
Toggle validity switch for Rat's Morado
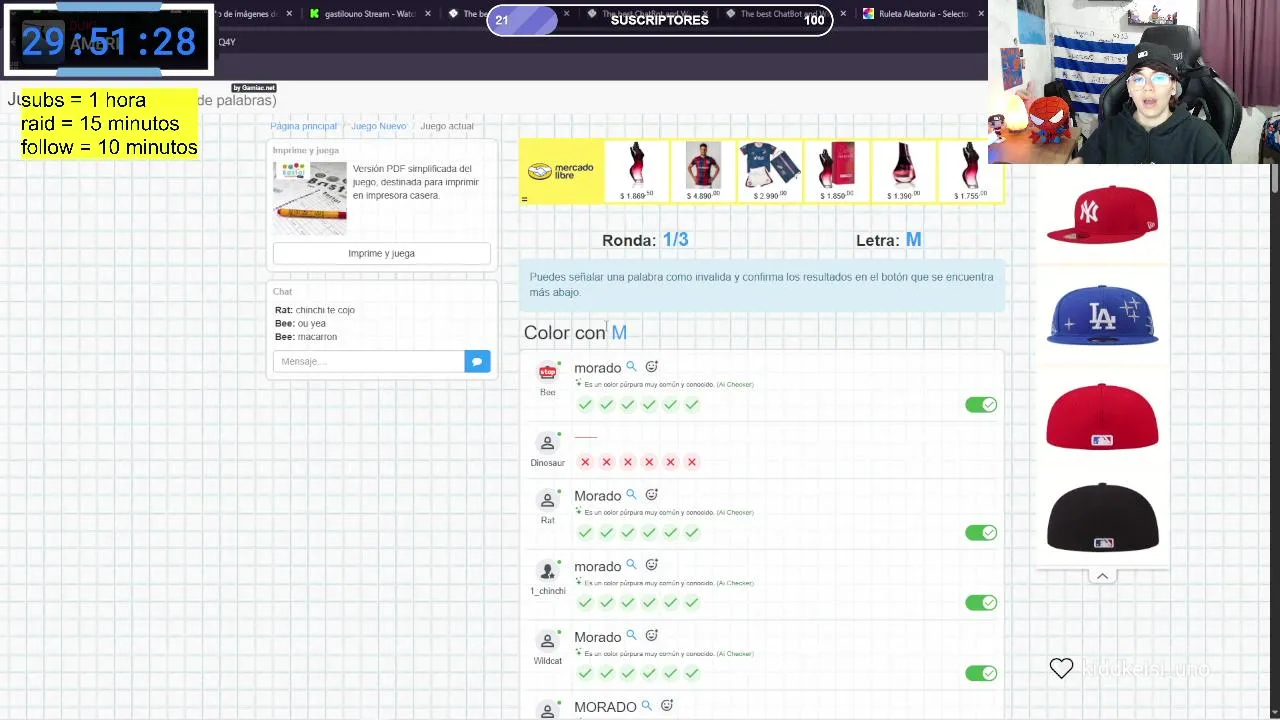tap(981, 532)
